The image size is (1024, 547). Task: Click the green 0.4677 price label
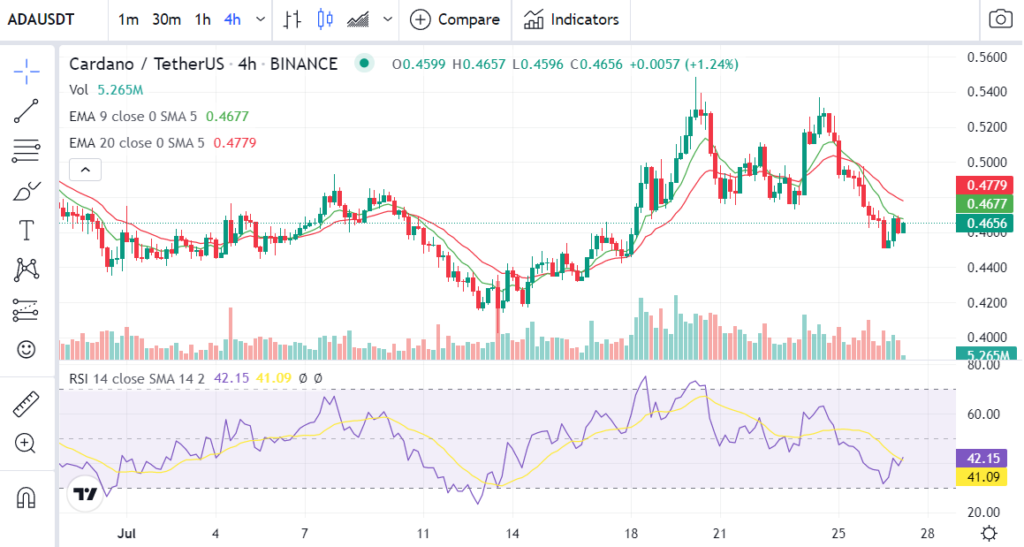pyautogui.click(x=985, y=204)
